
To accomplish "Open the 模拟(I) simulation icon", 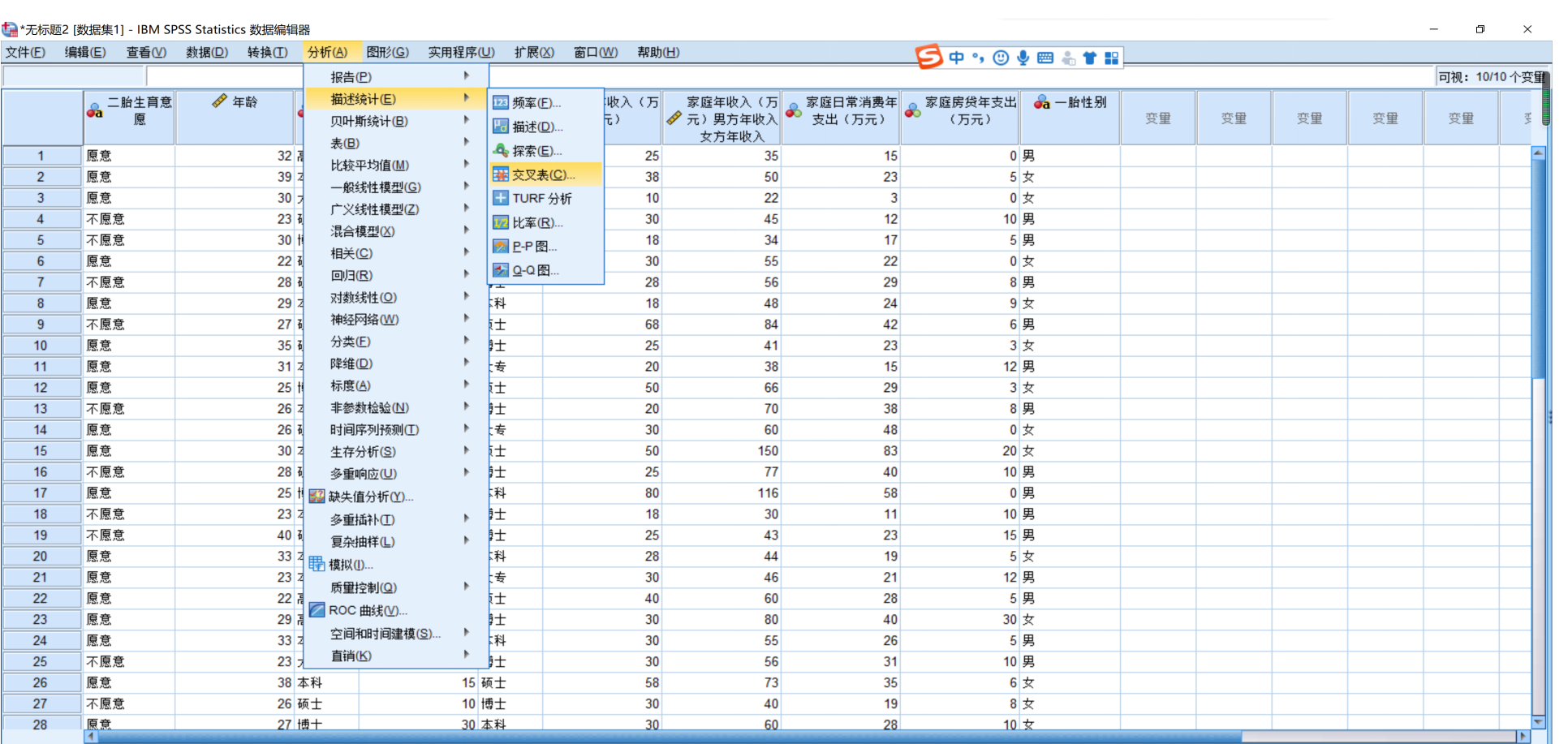I will [317, 565].
